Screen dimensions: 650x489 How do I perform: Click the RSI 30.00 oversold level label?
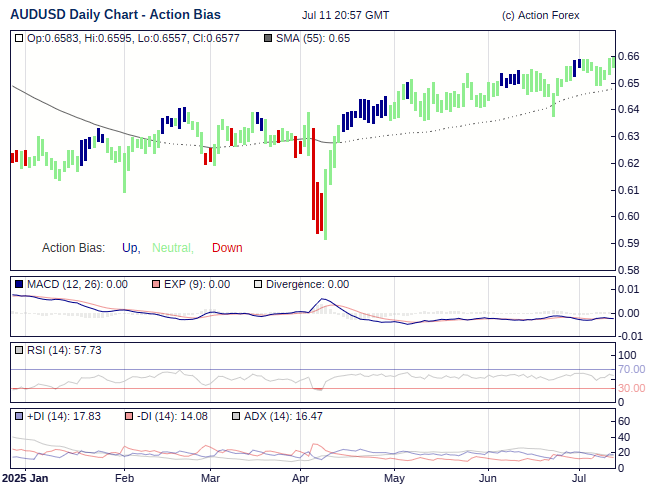click(631, 388)
